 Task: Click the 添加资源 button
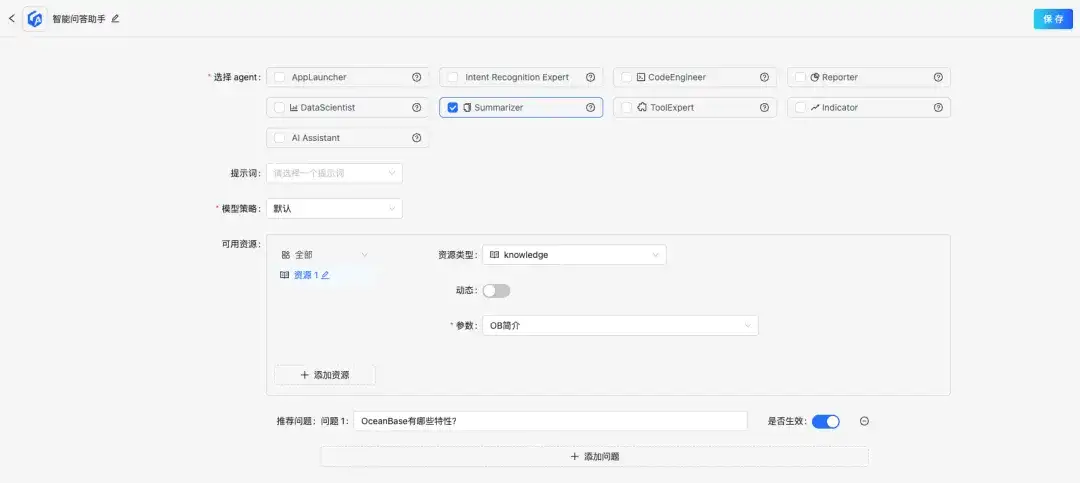click(x=324, y=375)
